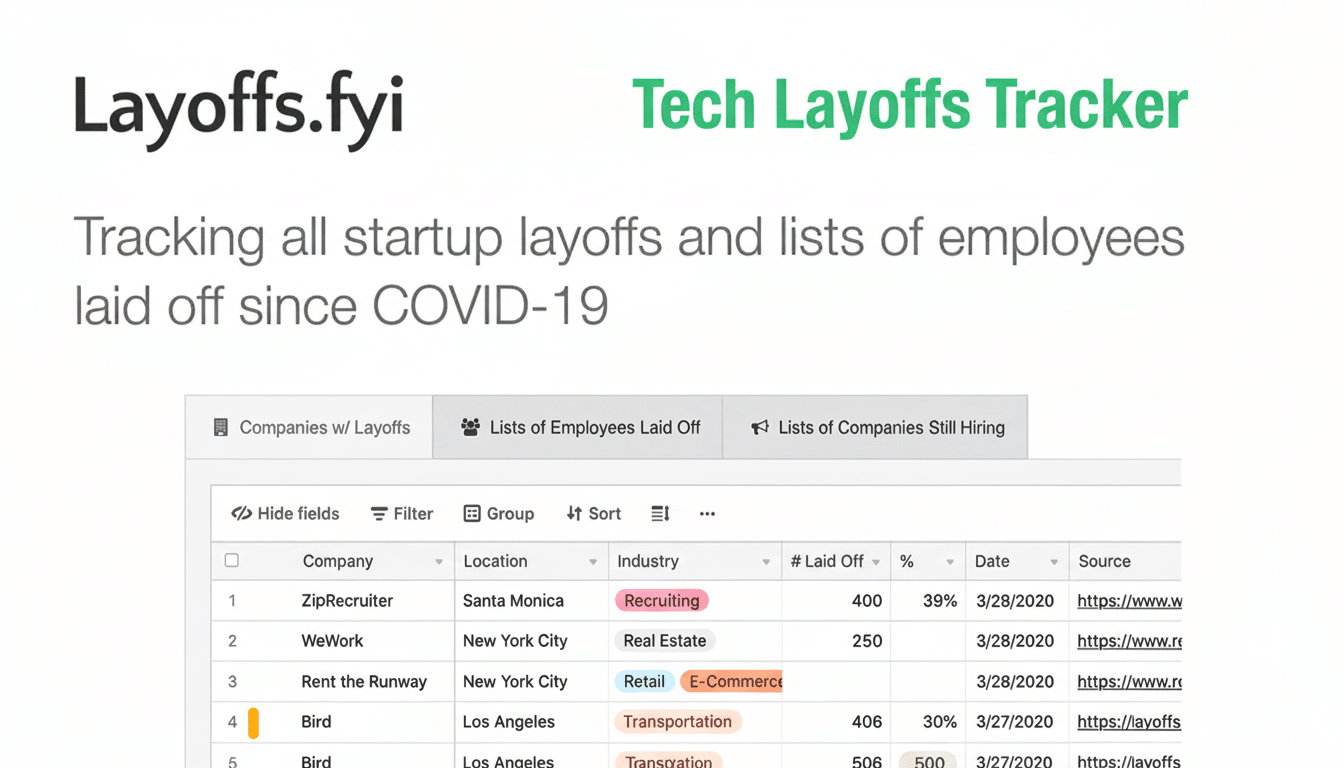Viewport: 1344px width, 768px height.
Task: Click the building icon on Companies w/ Layoffs tab
Action: coord(222,426)
